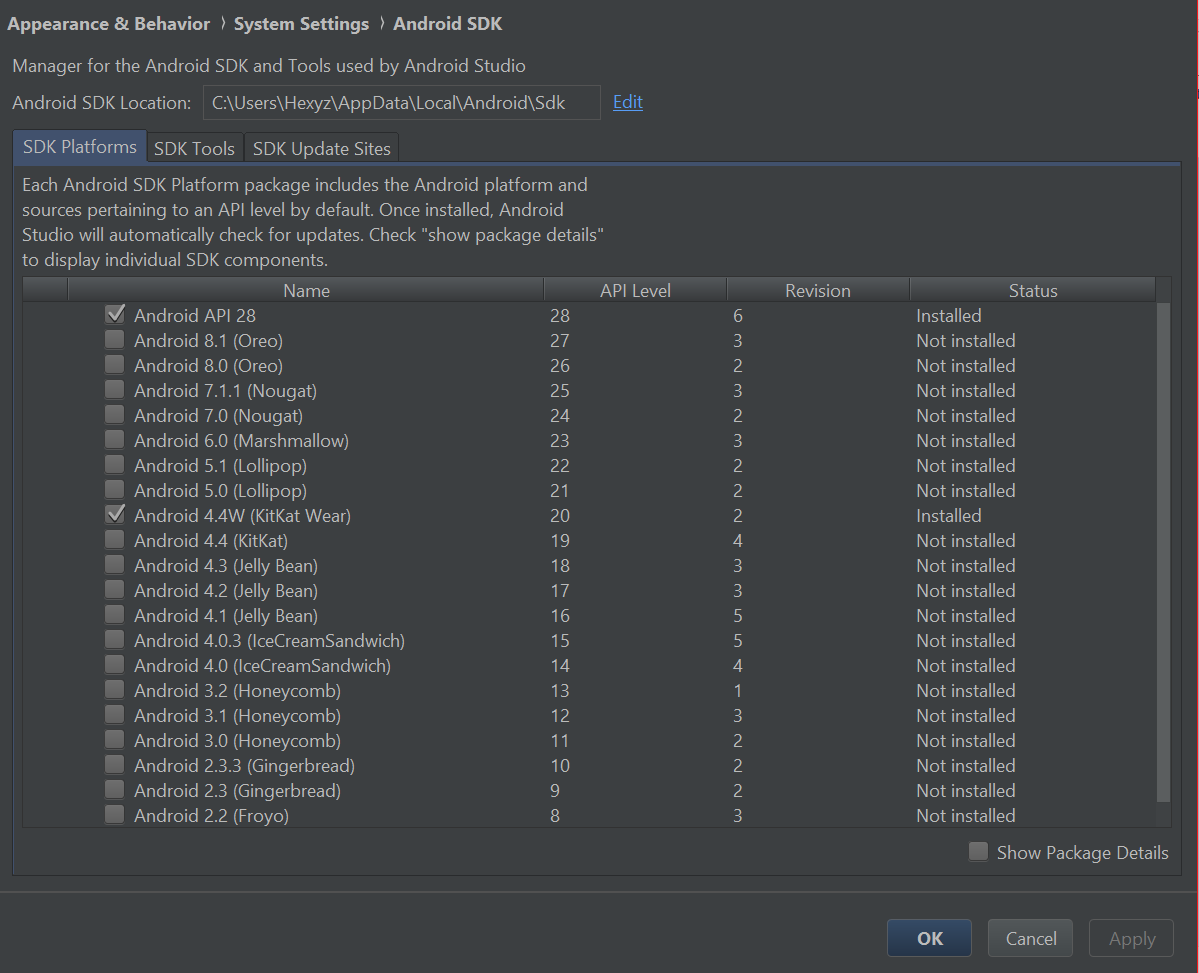Click the Cancel button
This screenshot has height=973, width=1199.
point(1030,938)
